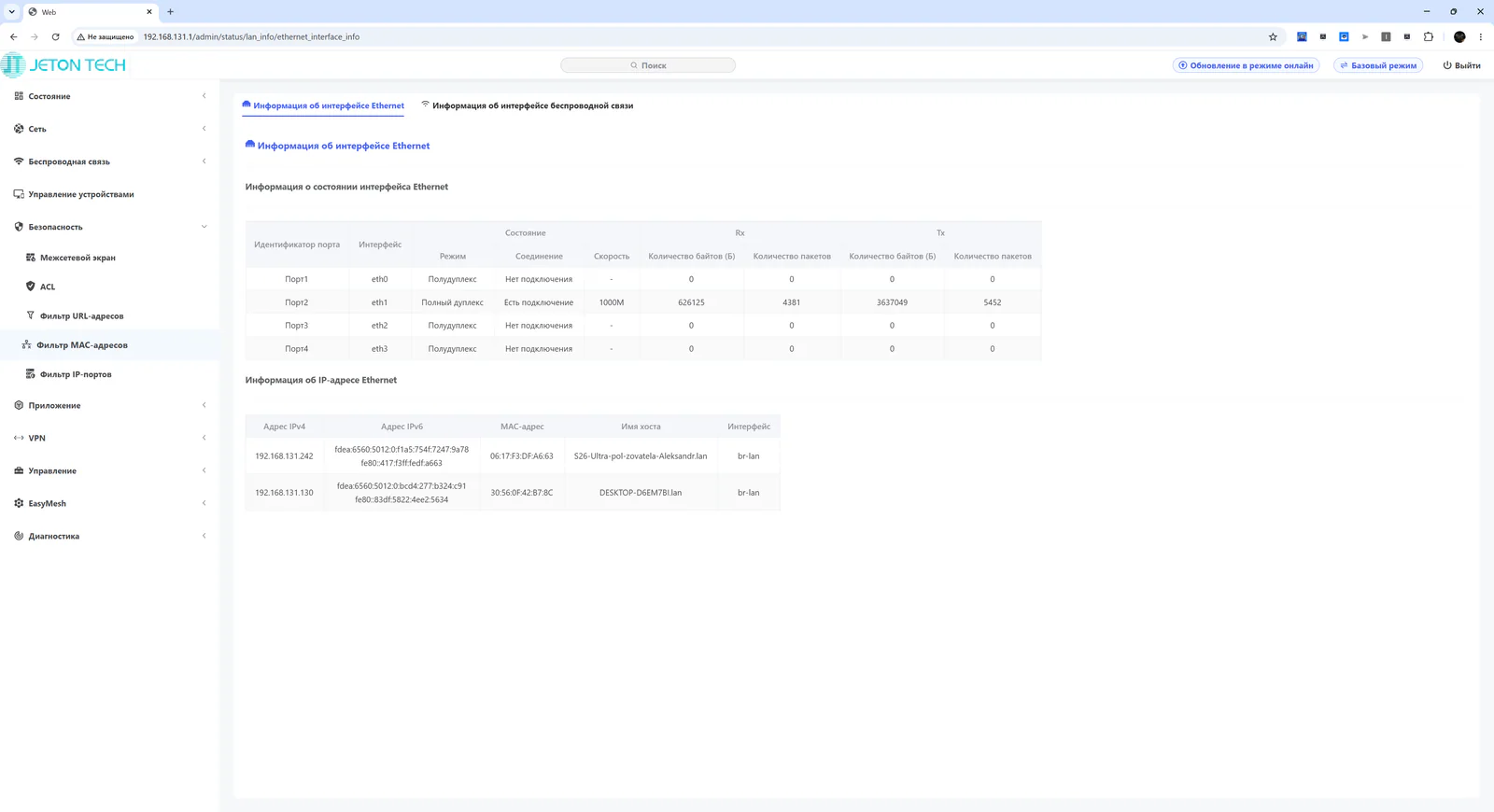
Task: Expand the Сеть menu chevron
Action: (204, 129)
